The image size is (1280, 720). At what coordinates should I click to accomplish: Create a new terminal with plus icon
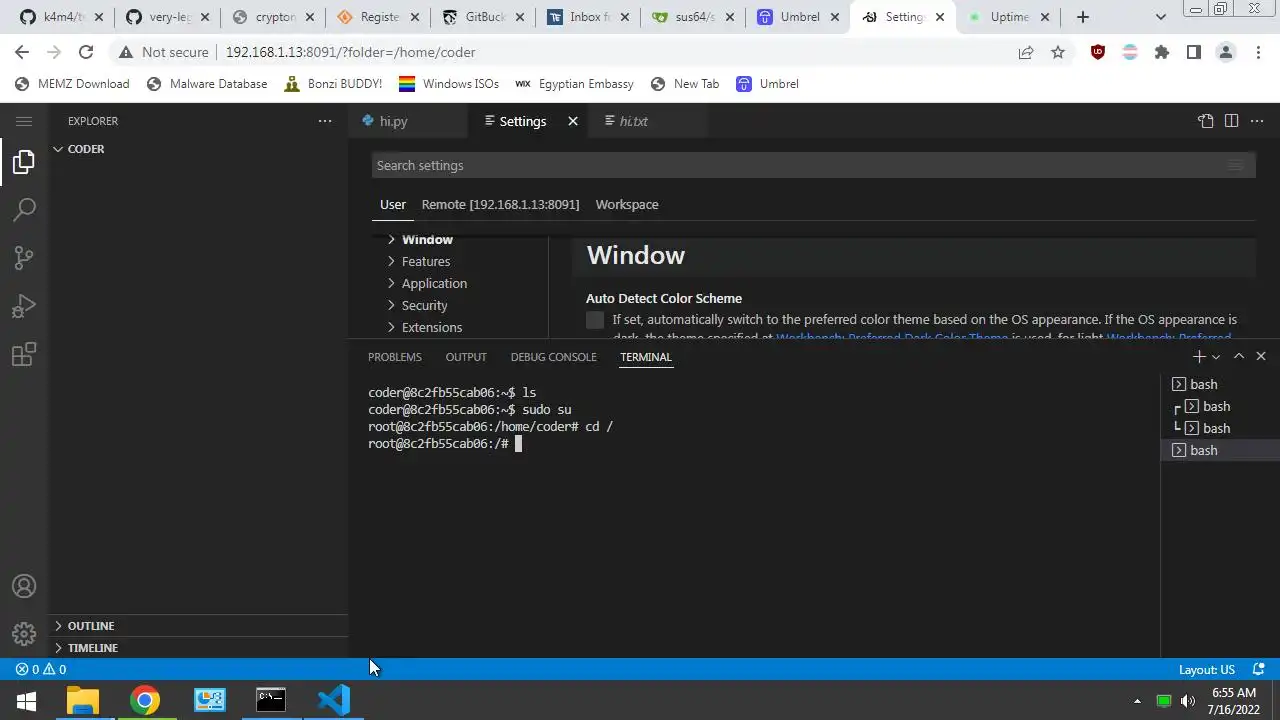1199,356
